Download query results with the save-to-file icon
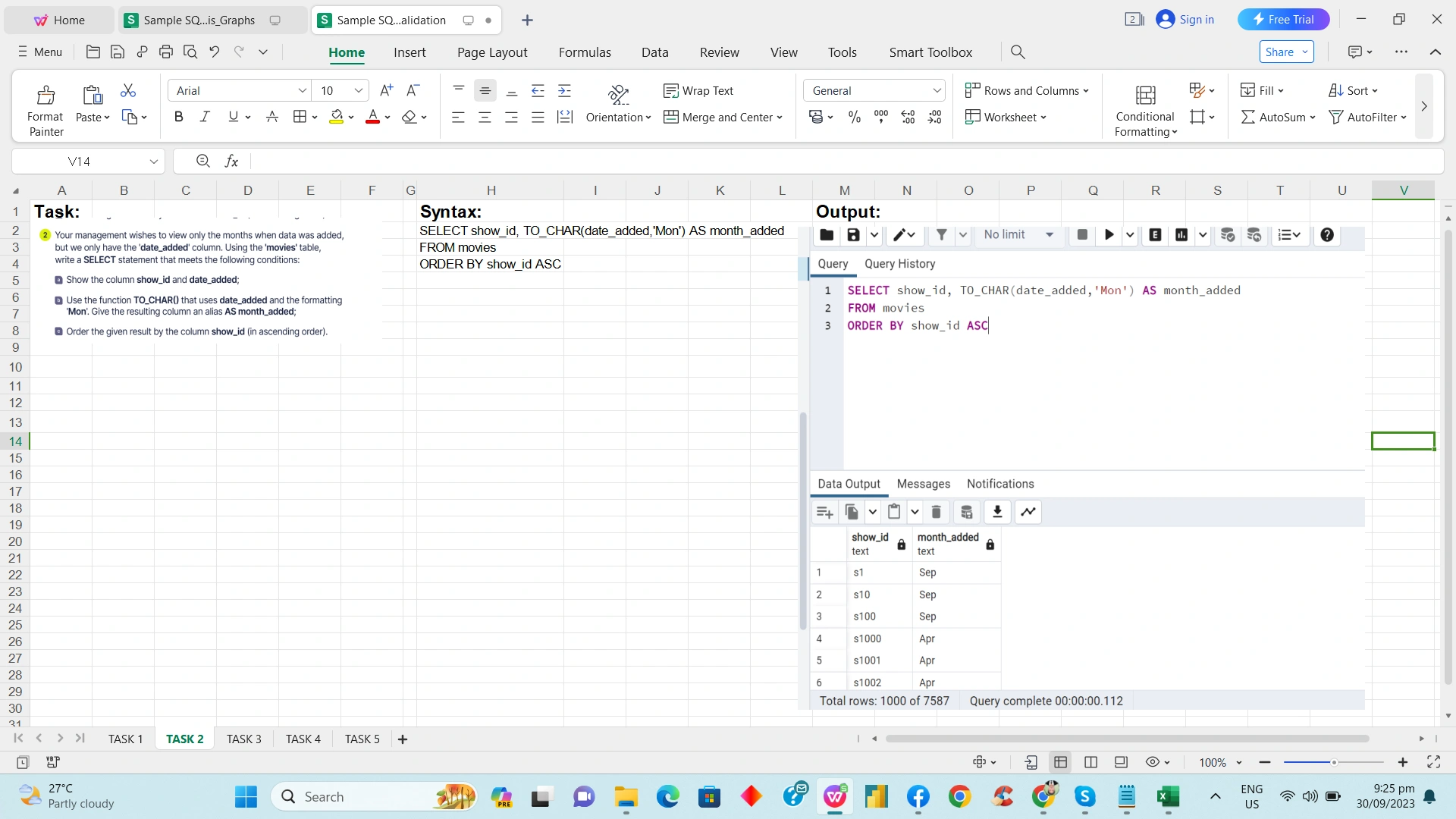The width and height of the screenshot is (1456, 819). (x=997, y=512)
